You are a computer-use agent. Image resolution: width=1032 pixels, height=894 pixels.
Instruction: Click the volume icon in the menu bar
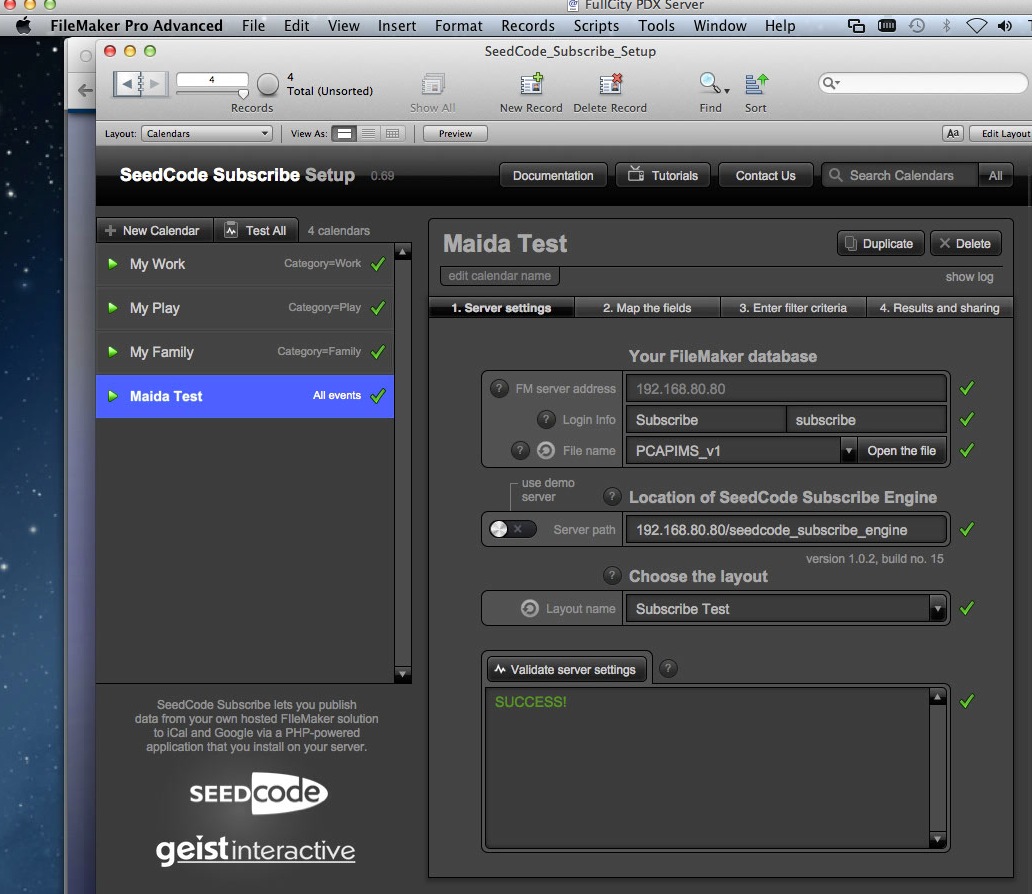coord(1004,26)
